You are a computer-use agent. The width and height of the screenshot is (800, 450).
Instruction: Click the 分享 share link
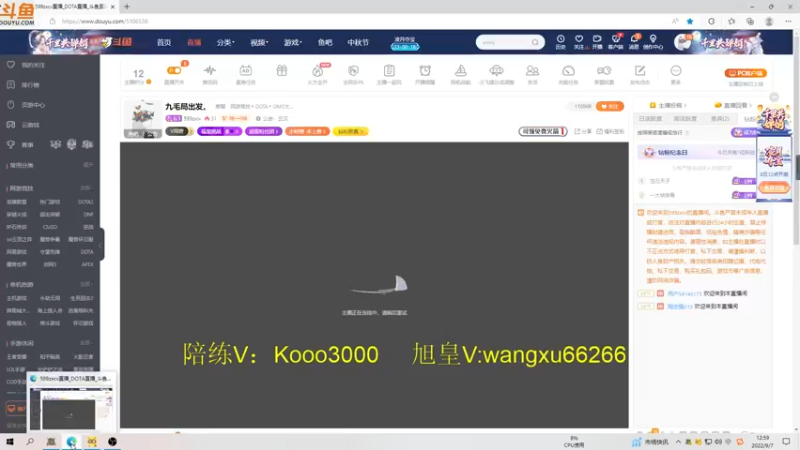pos(583,131)
